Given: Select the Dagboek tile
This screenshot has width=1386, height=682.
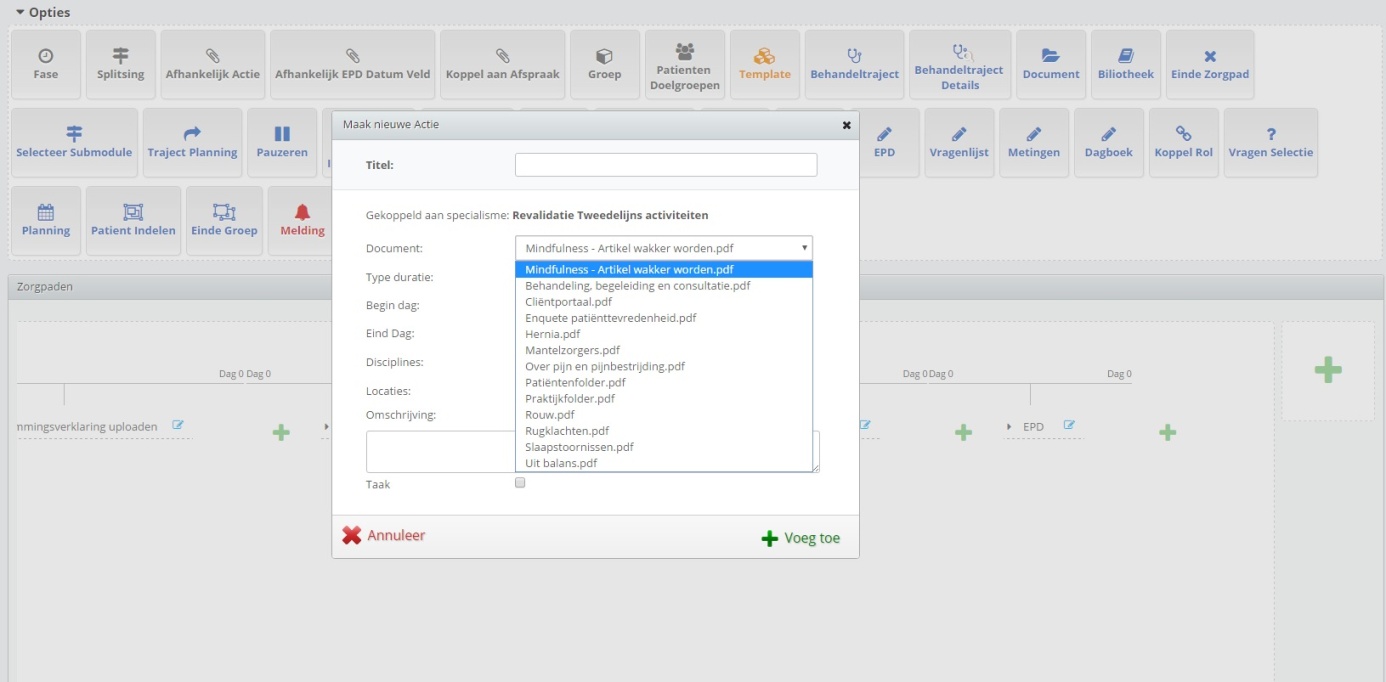Looking at the screenshot, I should pos(1109,143).
